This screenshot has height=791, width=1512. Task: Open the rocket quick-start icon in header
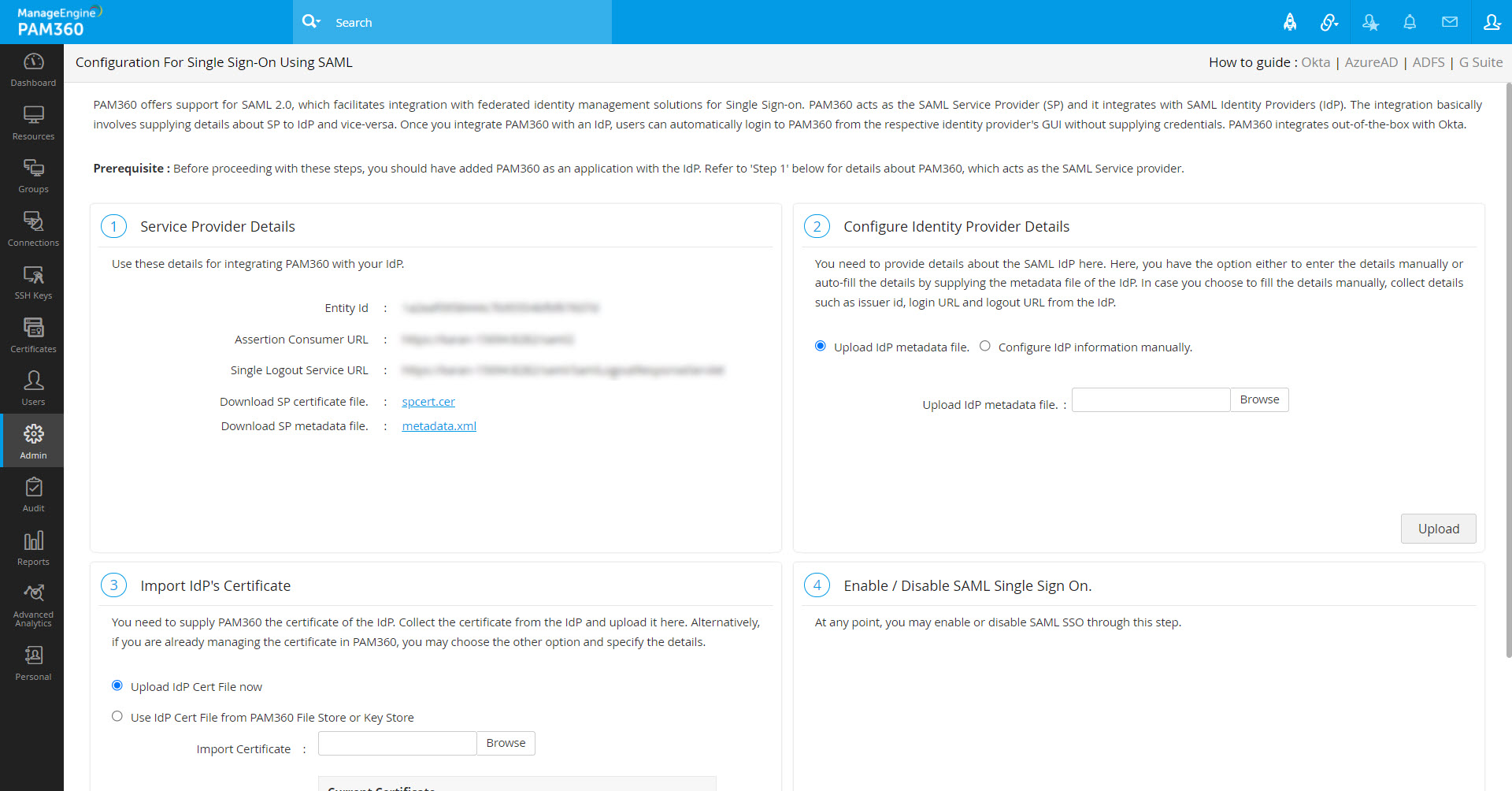[x=1290, y=22]
